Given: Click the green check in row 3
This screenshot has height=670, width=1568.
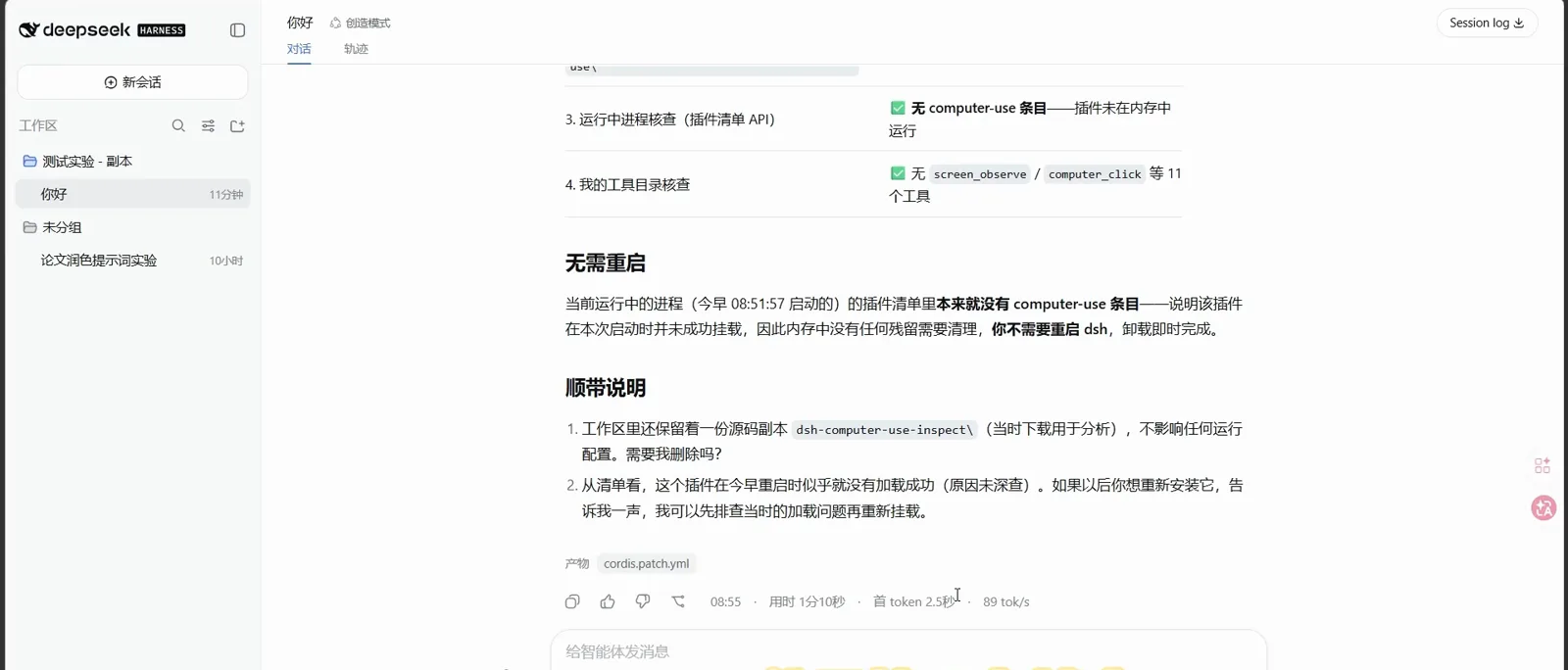Looking at the screenshot, I should (x=898, y=108).
